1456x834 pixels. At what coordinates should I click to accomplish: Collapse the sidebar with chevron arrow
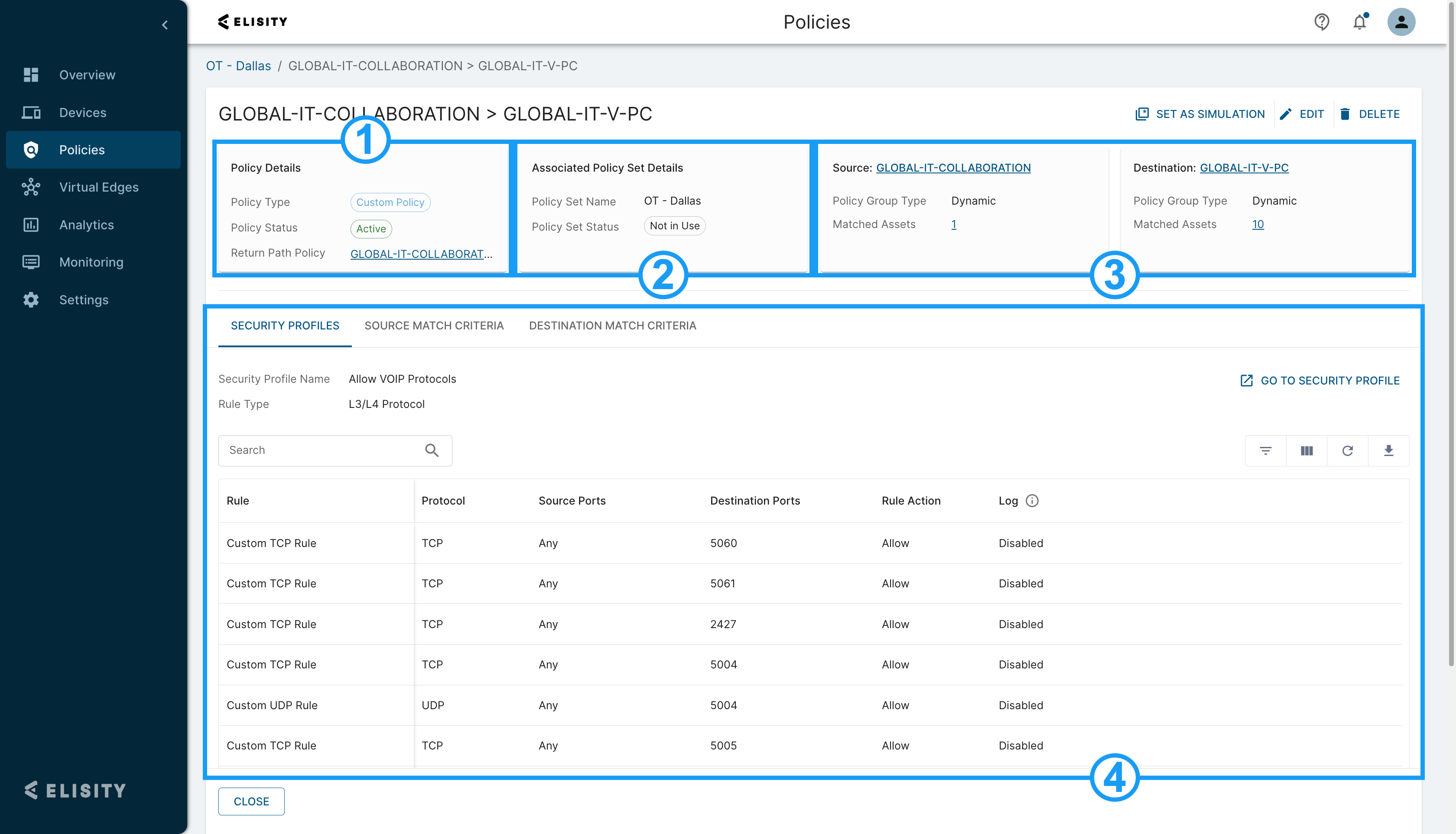[165, 25]
